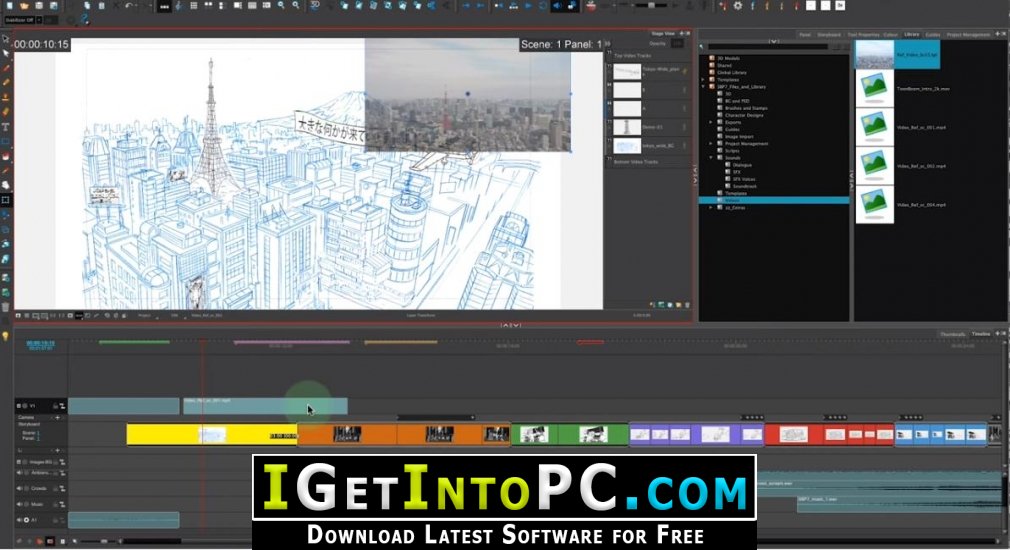The image size is (1010, 550).
Task: Adjust the timeline zoom slider
Action: click(x=103, y=541)
